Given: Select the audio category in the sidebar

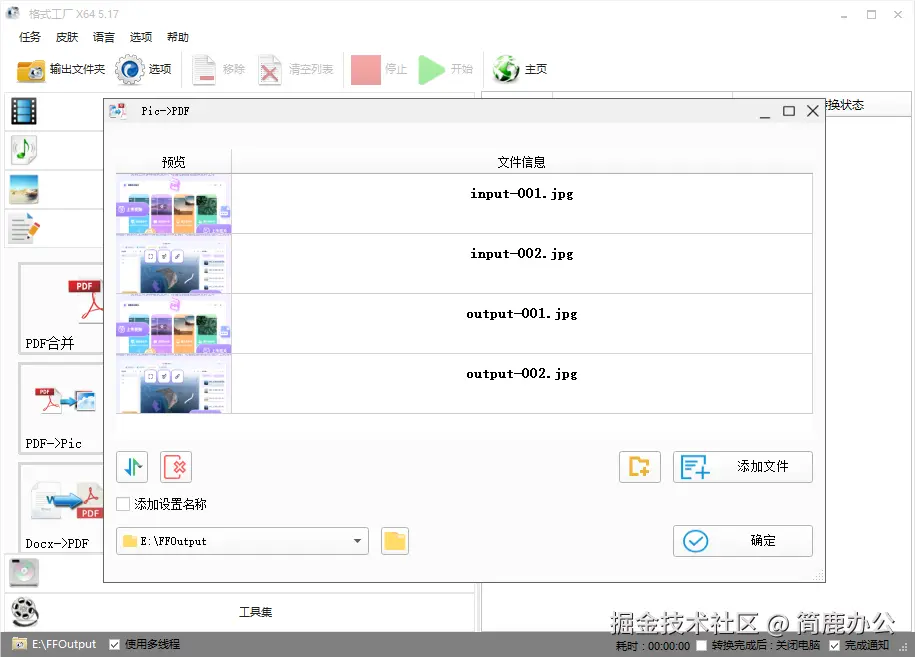Looking at the screenshot, I should pos(23,150).
